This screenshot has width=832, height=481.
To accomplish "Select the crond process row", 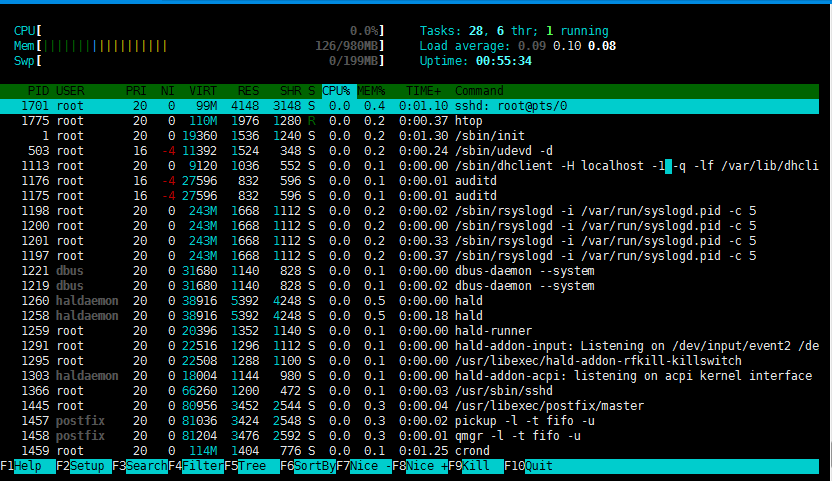I will click(x=409, y=451).
